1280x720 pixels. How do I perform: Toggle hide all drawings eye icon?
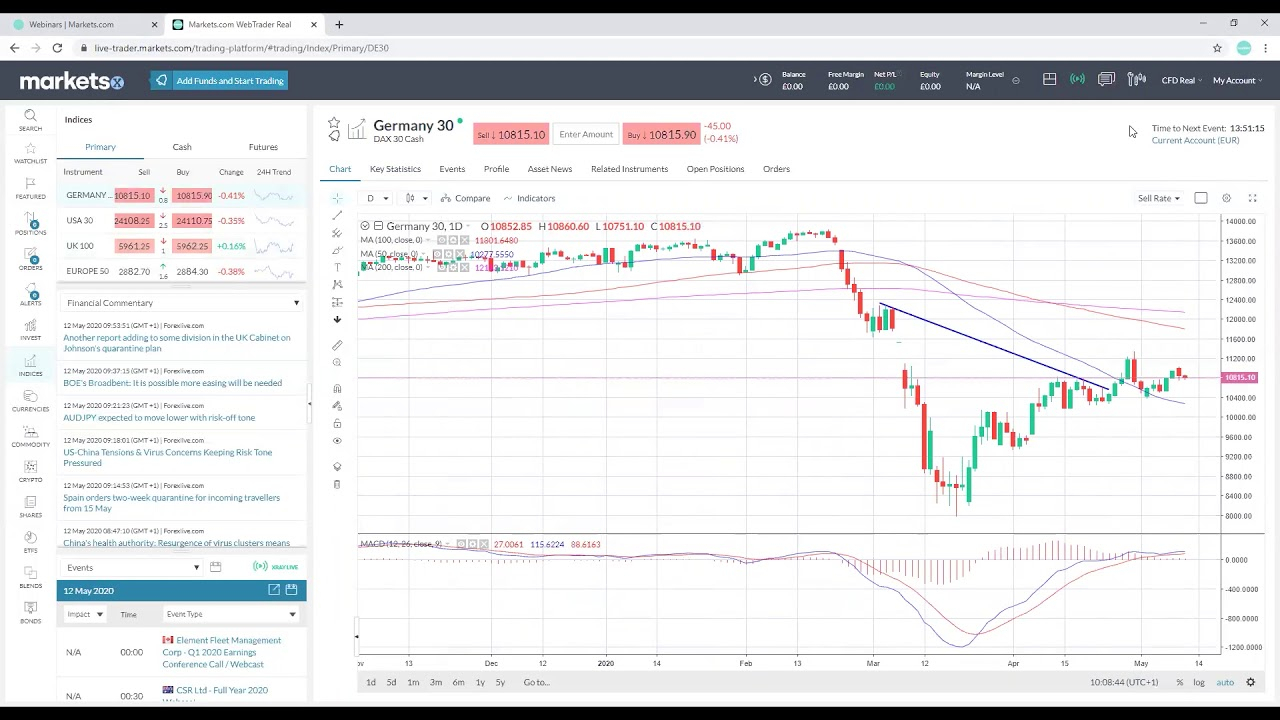(x=337, y=441)
